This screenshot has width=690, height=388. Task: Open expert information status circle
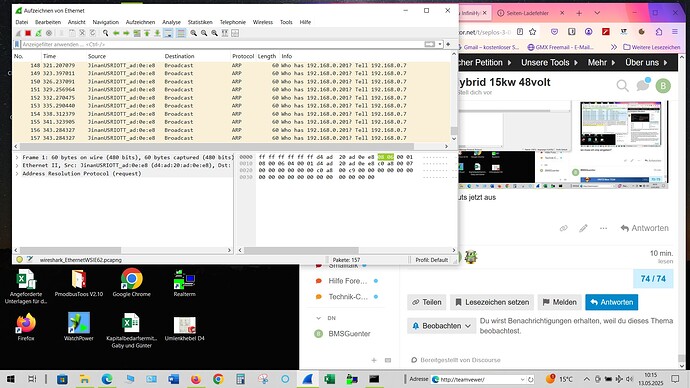point(19,260)
